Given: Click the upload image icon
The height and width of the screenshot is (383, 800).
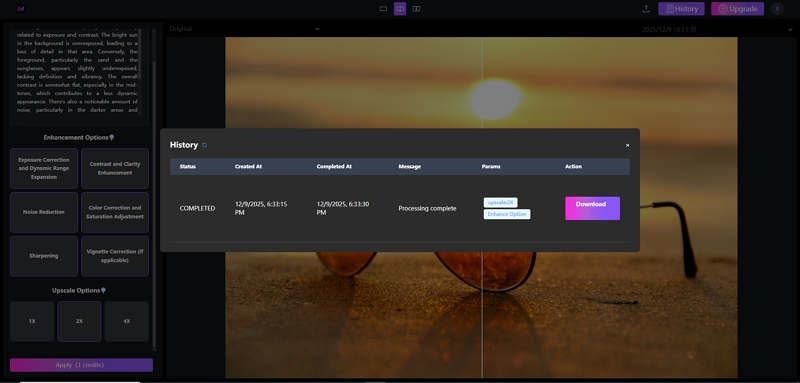Looking at the screenshot, I should (646, 9).
